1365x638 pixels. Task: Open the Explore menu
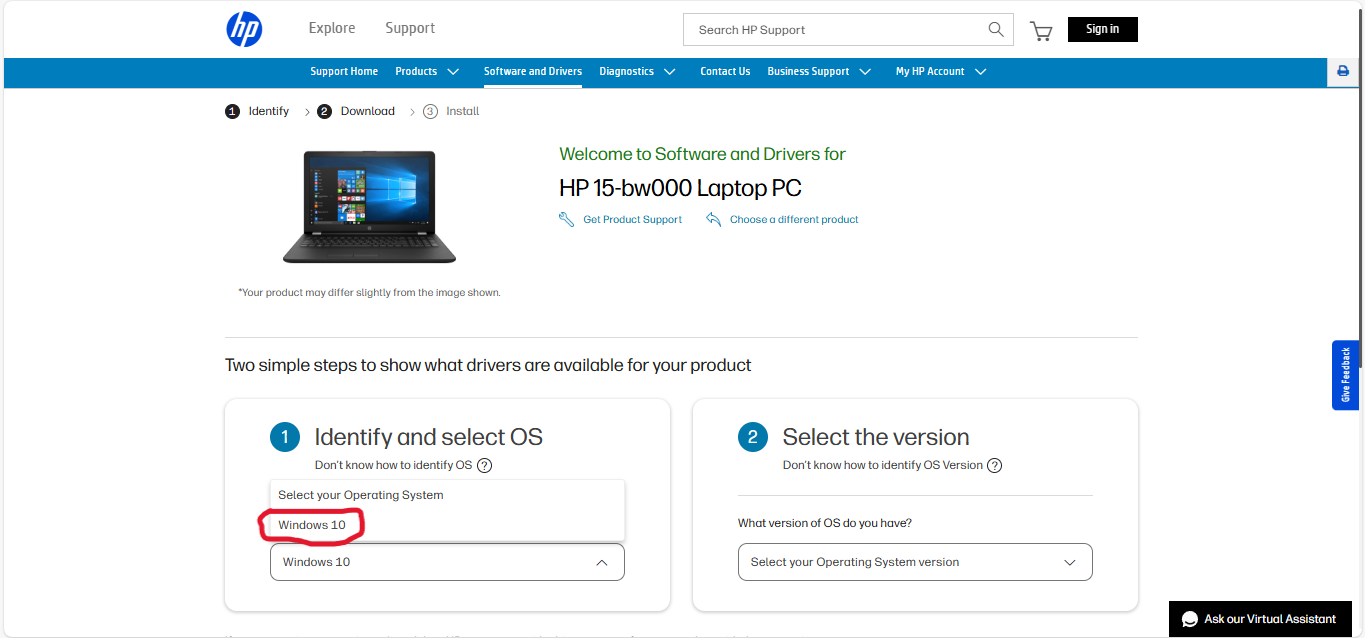coord(332,28)
